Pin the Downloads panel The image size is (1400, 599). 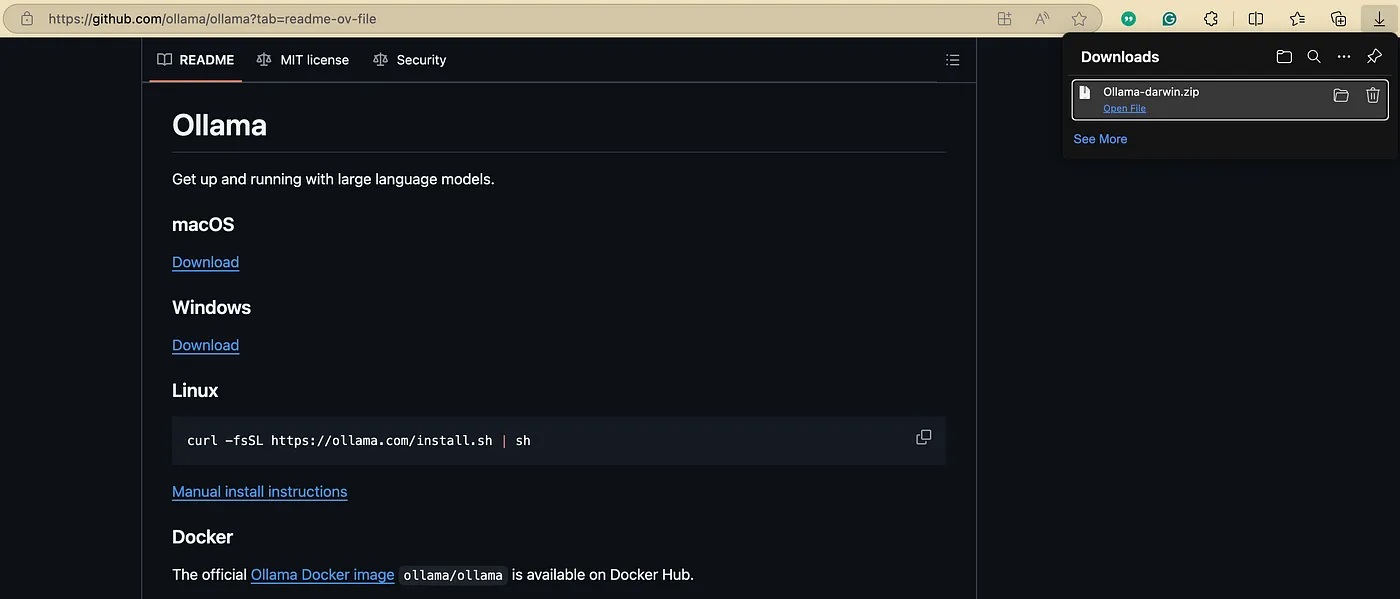[x=1374, y=57]
